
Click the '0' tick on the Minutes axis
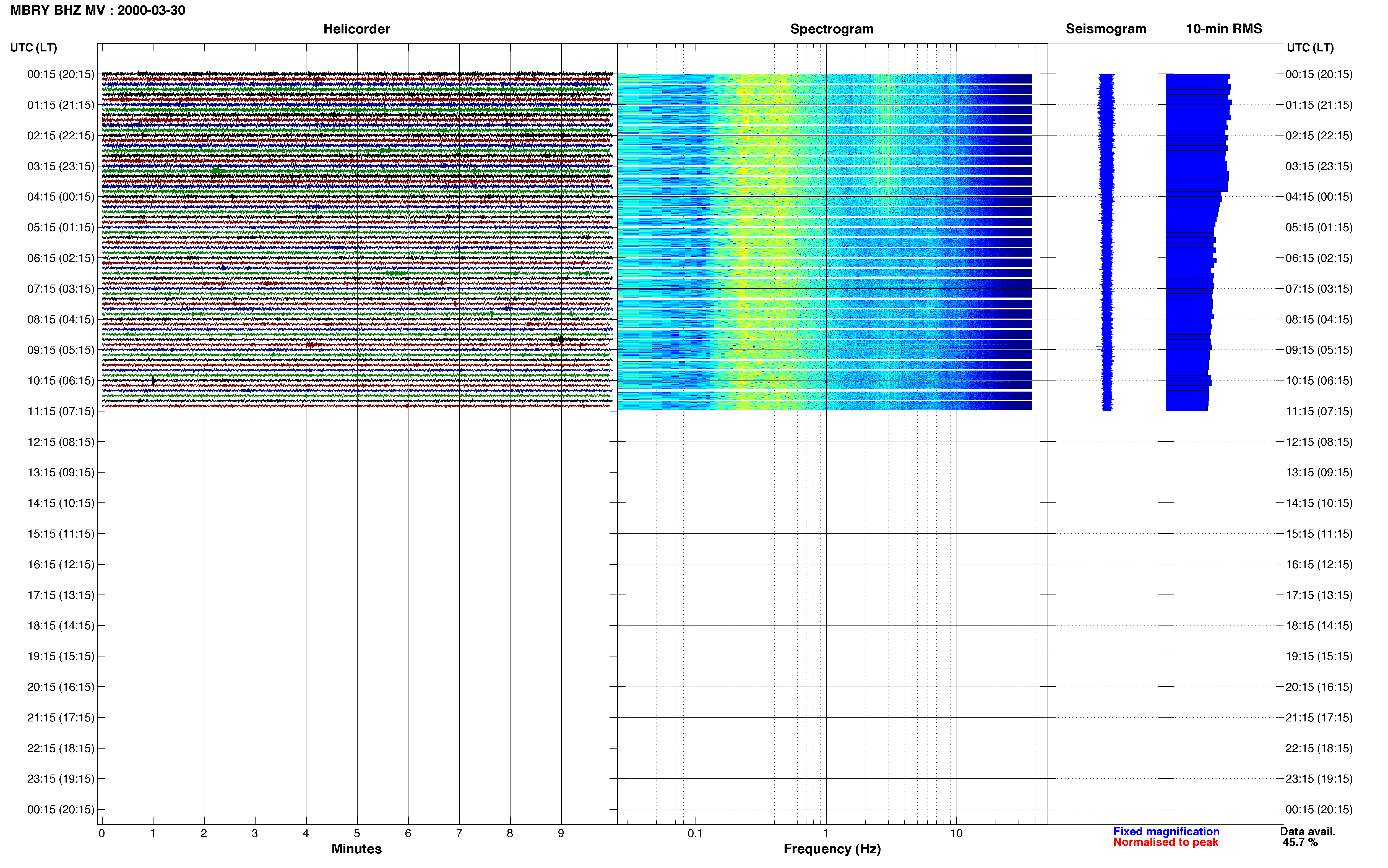(x=101, y=833)
